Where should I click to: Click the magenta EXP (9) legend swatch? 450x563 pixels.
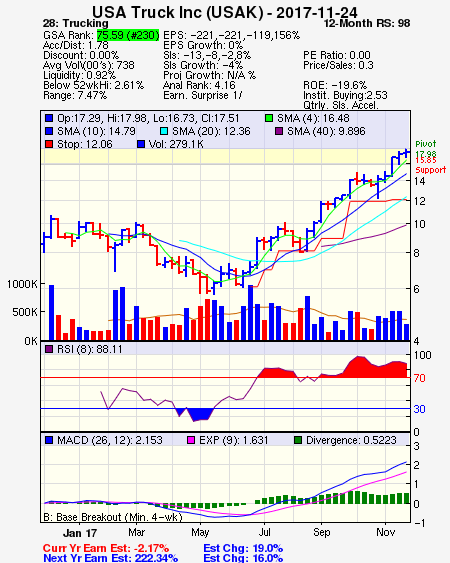[191, 440]
